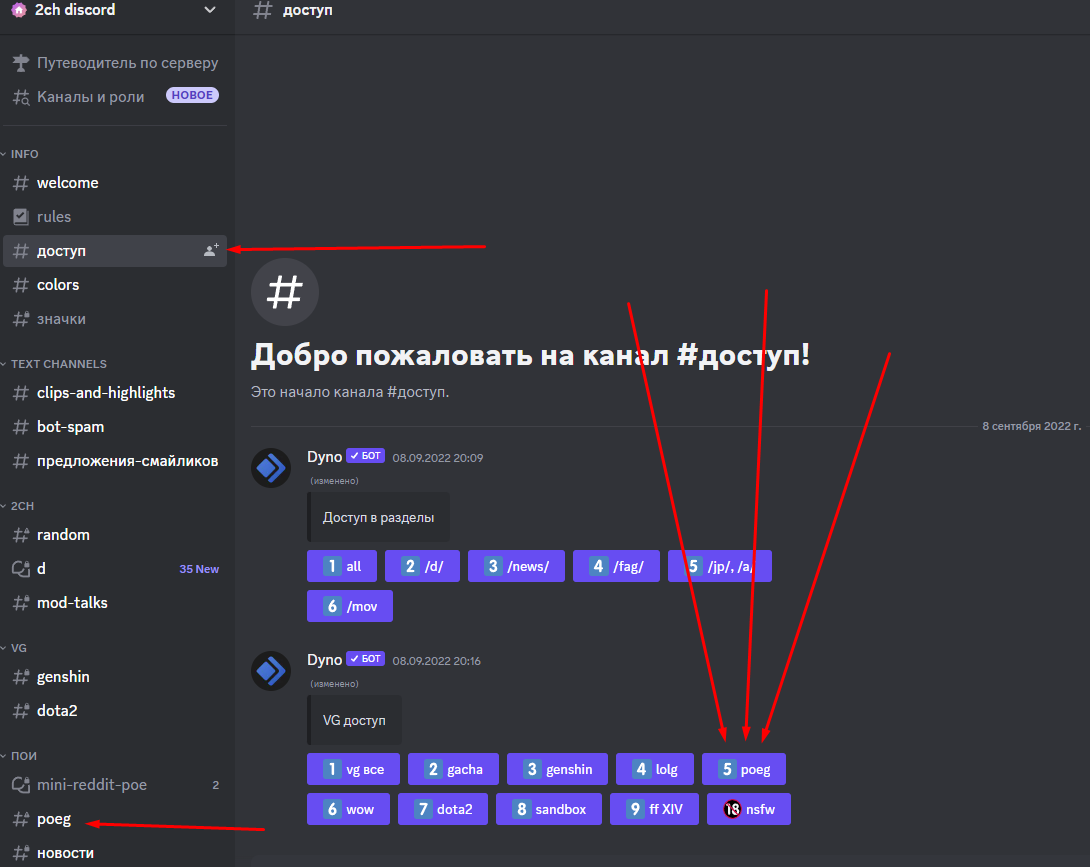Open the d forum channel
Viewport: 1090px width, 867px height.
click(x=115, y=569)
